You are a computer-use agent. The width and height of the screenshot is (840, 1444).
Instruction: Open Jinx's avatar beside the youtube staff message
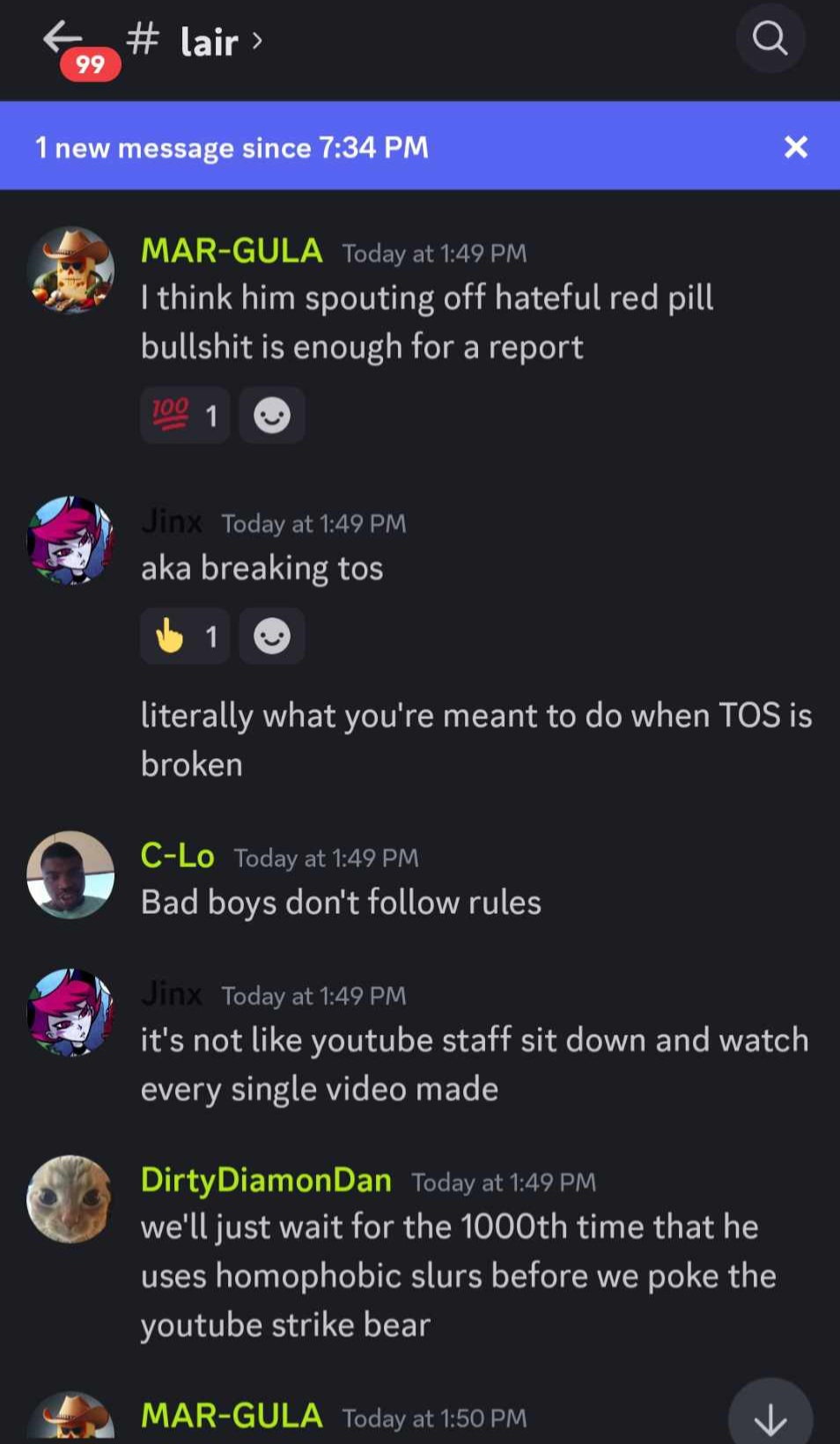click(x=70, y=1013)
